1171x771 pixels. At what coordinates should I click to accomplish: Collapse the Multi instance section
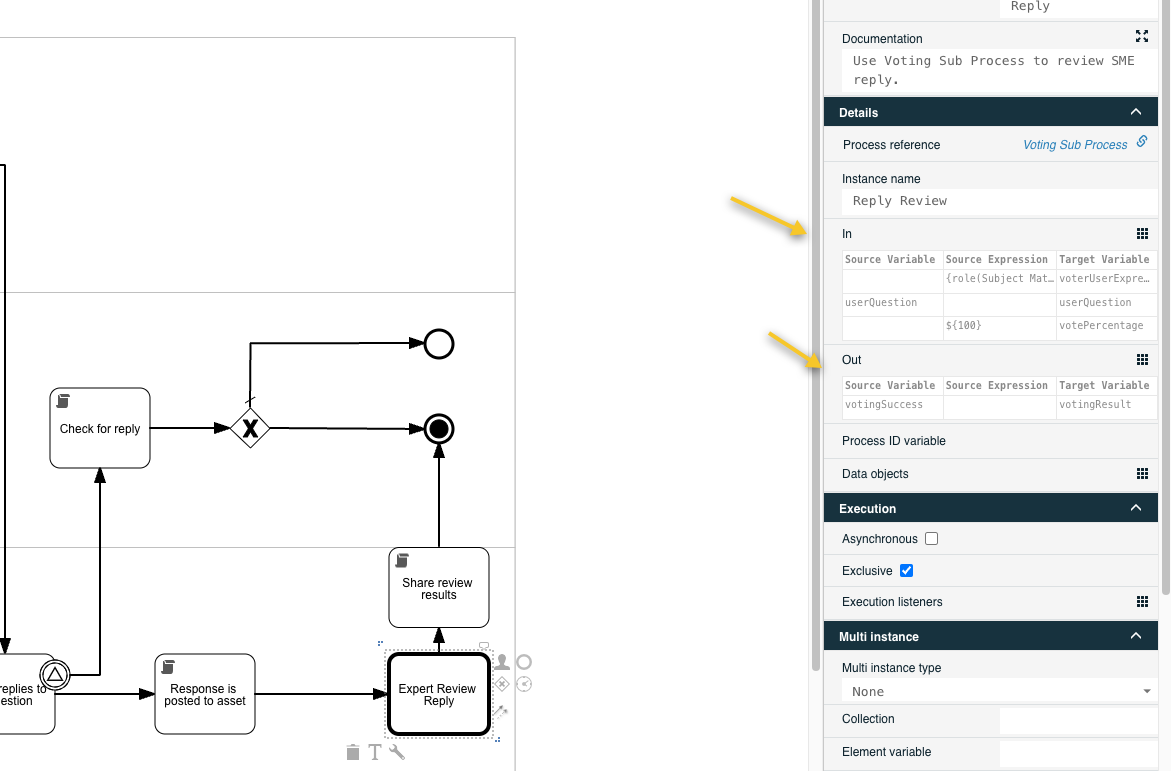pyautogui.click(x=1136, y=636)
